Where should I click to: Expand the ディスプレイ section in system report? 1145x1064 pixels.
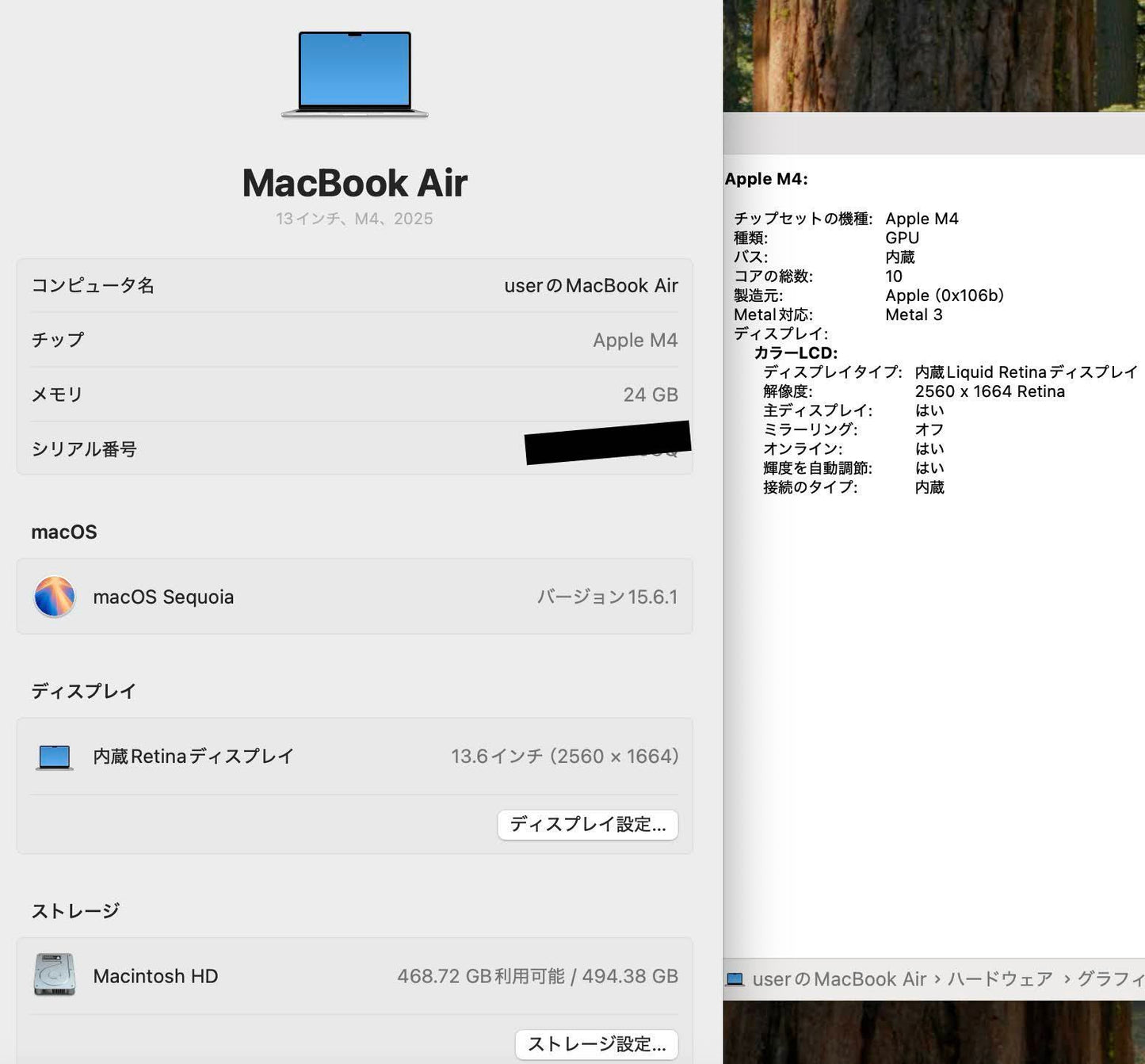click(781, 334)
